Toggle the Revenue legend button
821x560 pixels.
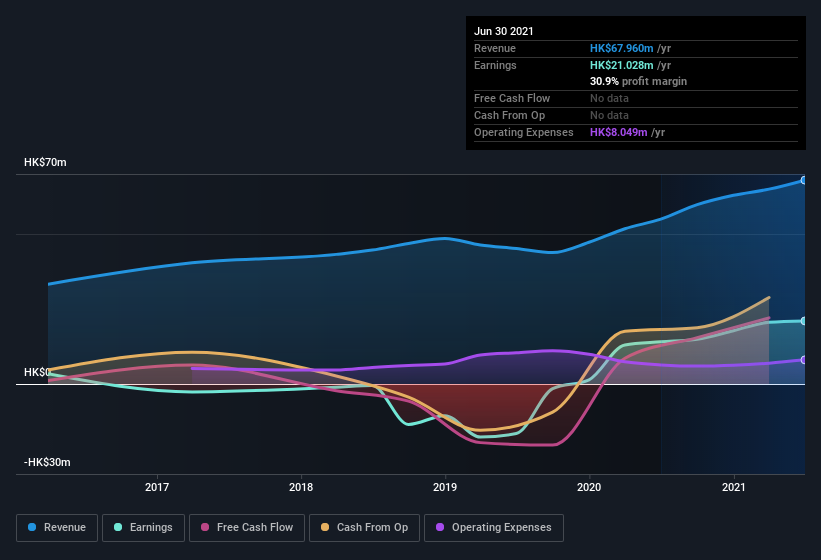tap(57, 528)
